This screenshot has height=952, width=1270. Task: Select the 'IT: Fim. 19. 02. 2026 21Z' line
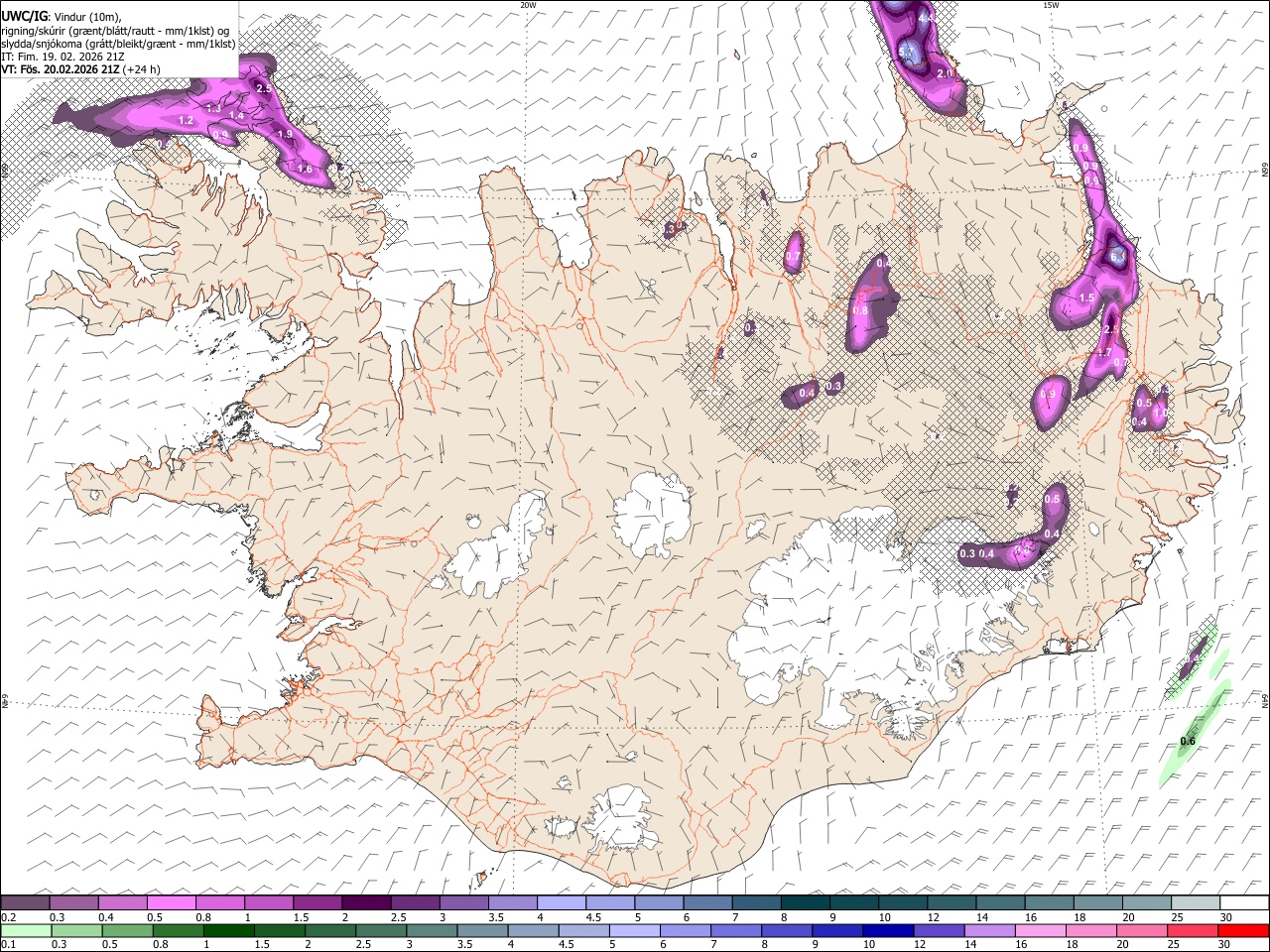(63, 57)
